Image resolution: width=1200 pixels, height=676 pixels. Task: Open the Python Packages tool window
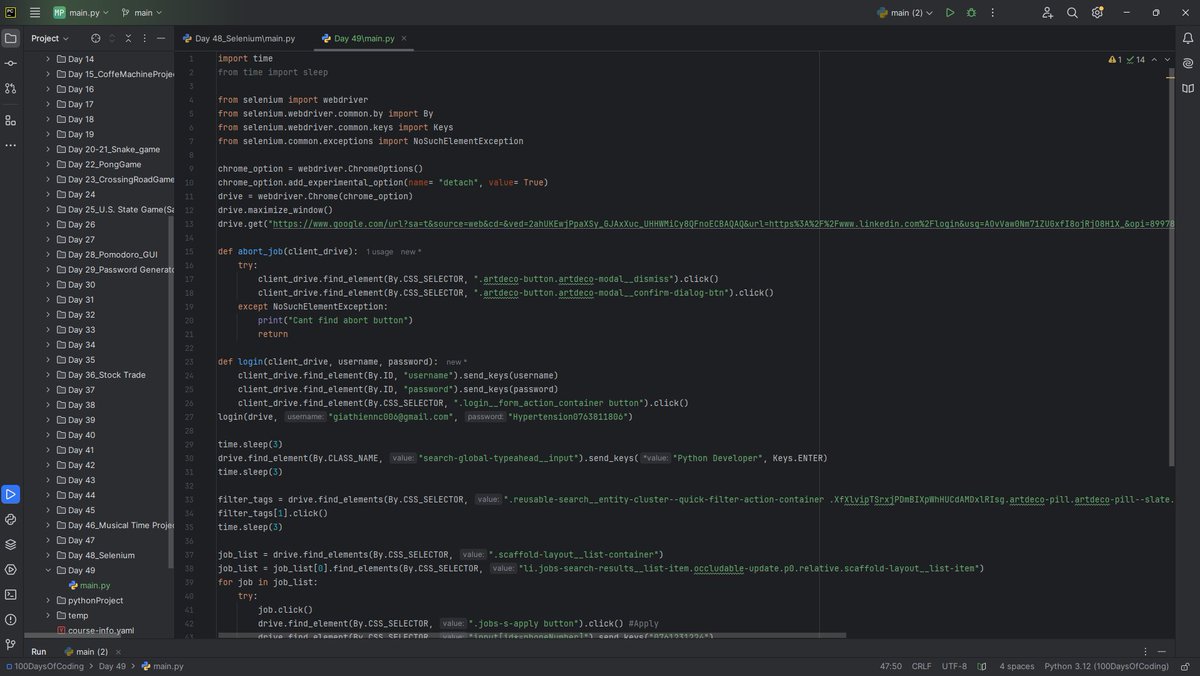coord(11,544)
